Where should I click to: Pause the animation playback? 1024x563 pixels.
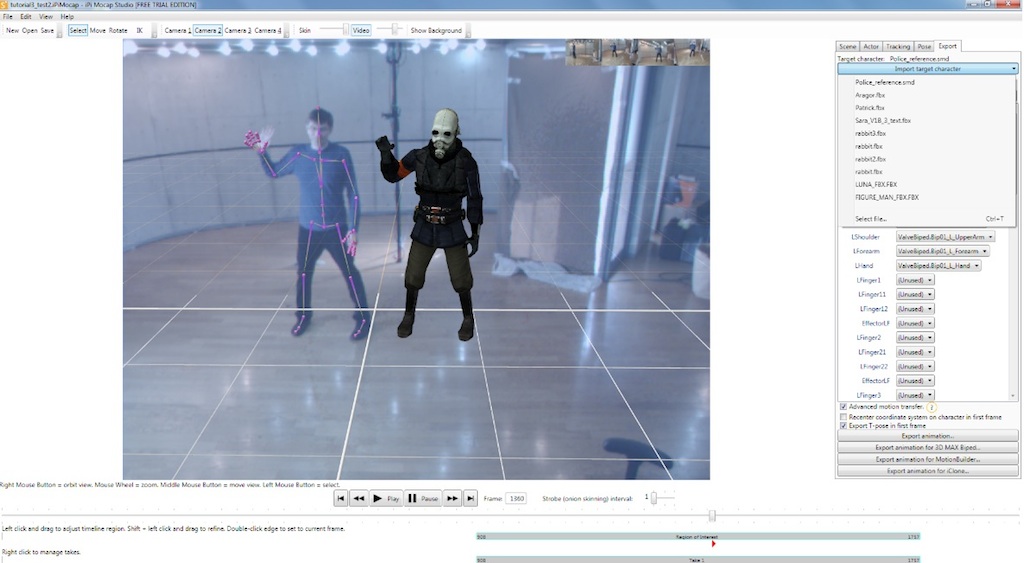coord(423,498)
